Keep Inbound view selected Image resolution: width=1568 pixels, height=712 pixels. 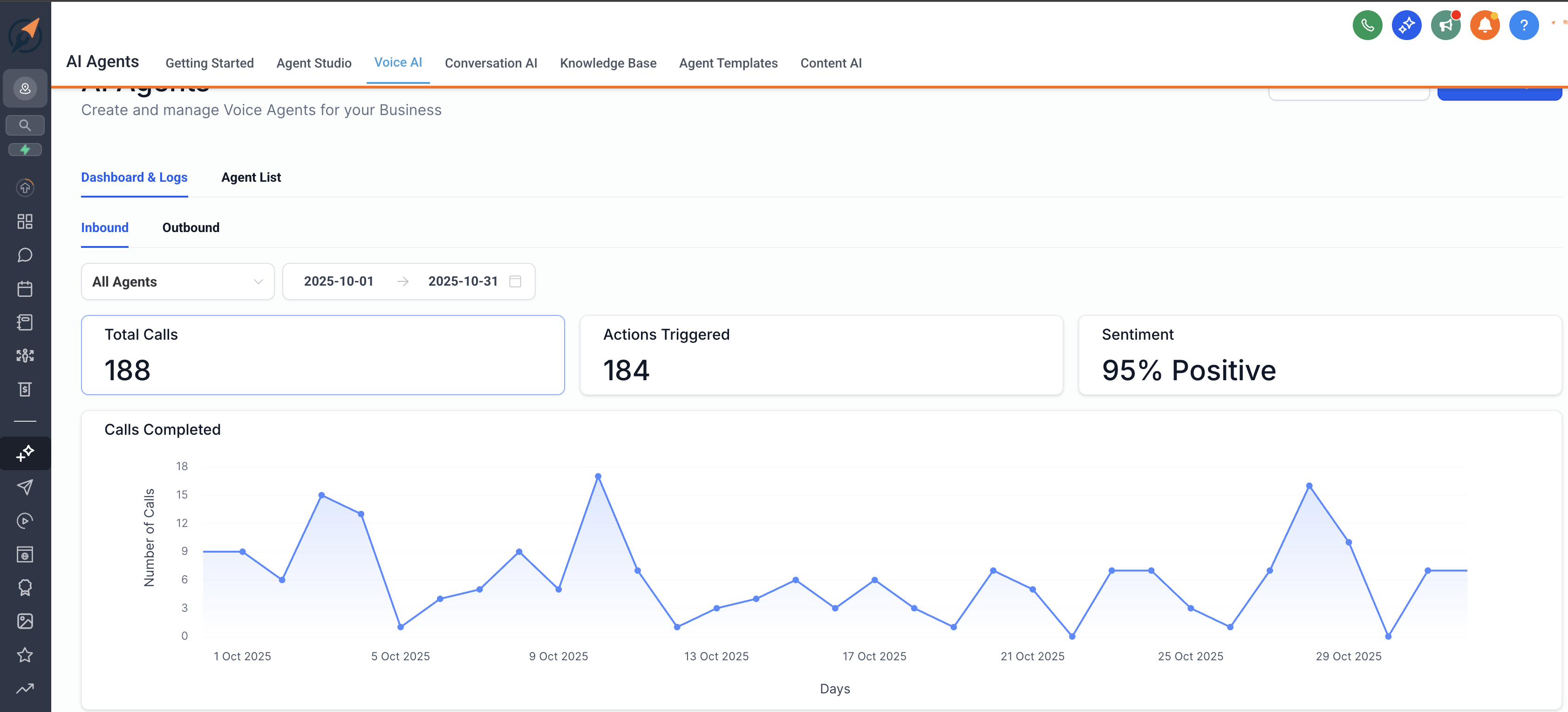pos(105,228)
